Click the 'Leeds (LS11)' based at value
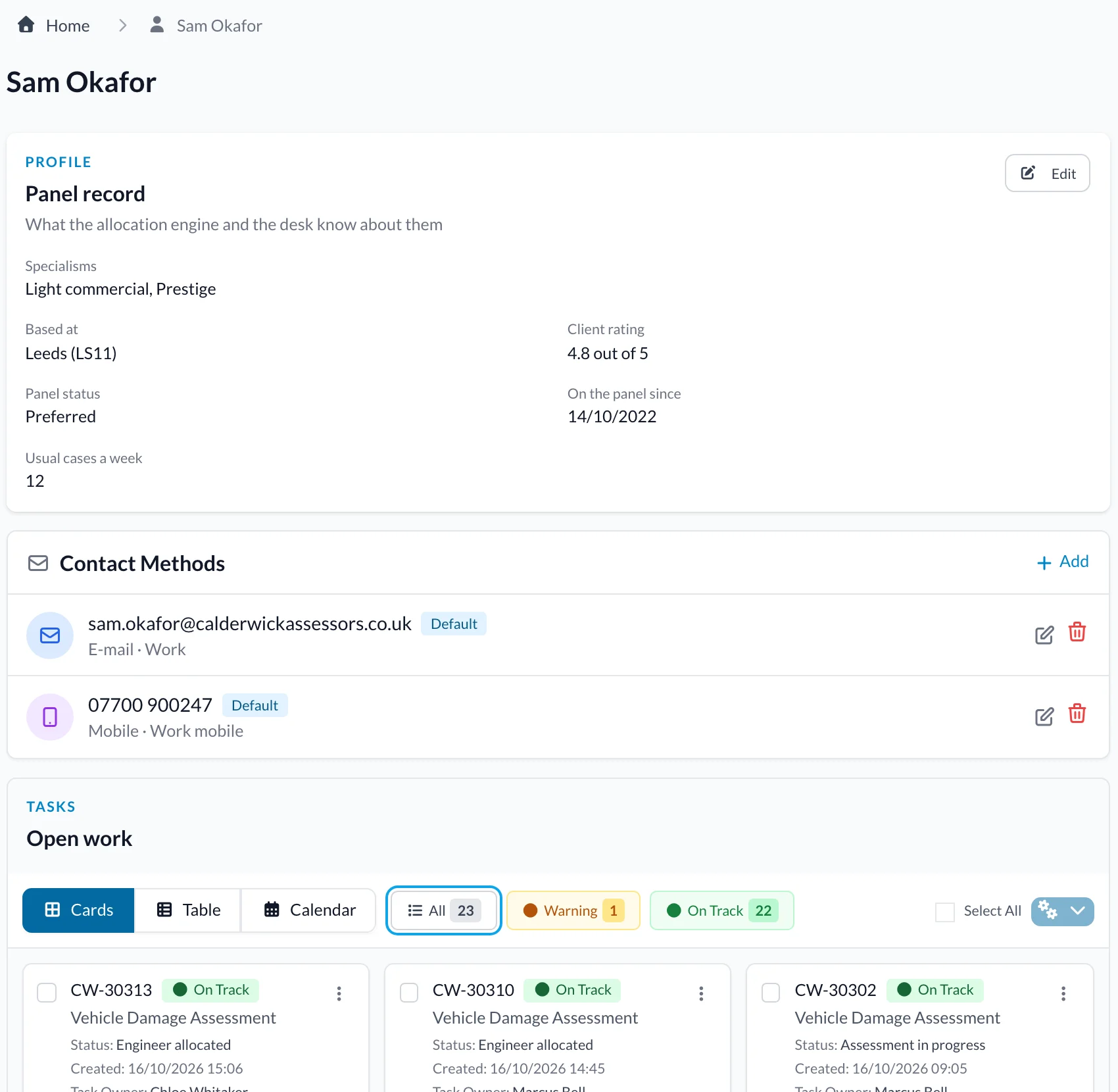The width and height of the screenshot is (1118, 1092). [x=71, y=353]
